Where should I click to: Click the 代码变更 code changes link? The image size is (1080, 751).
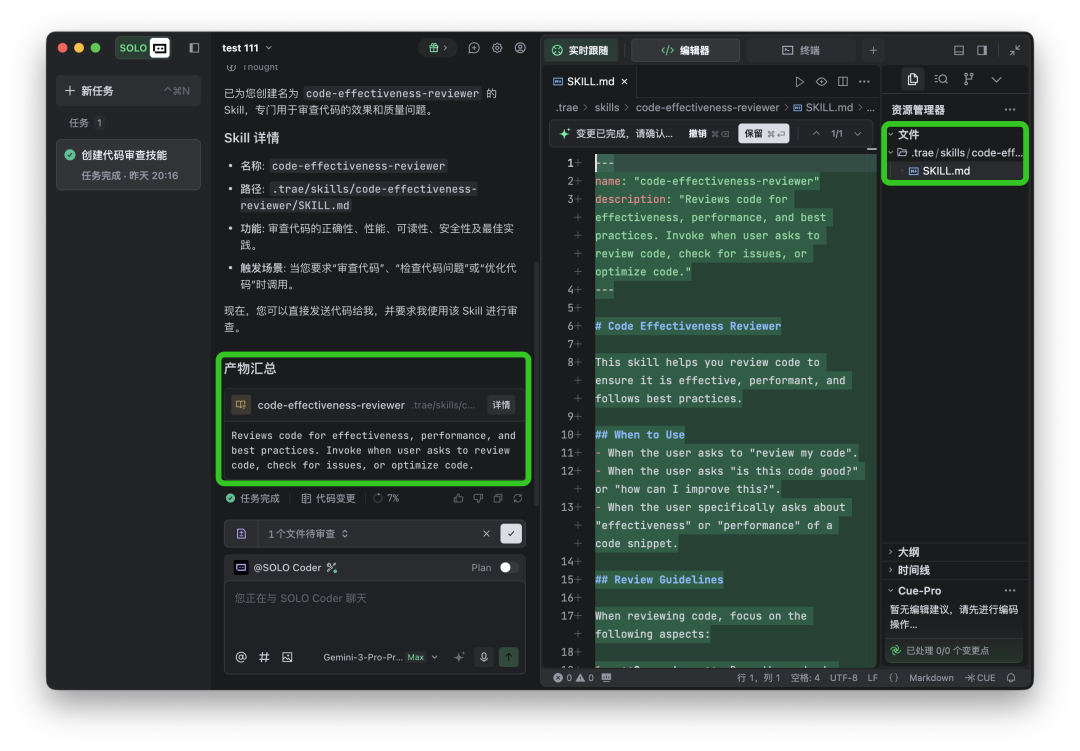329,498
